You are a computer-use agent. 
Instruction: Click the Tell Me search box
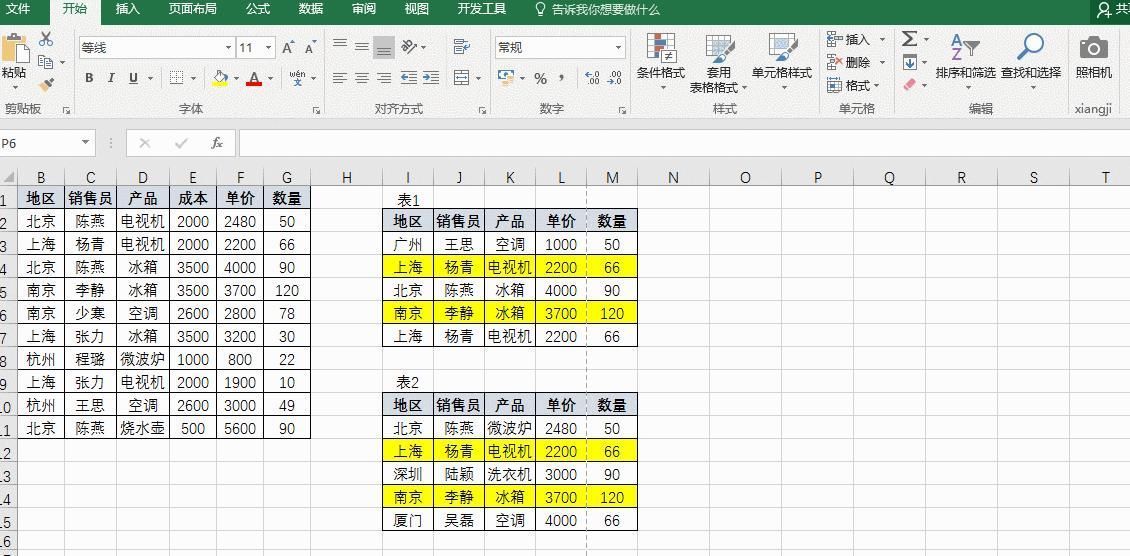[x=597, y=10]
